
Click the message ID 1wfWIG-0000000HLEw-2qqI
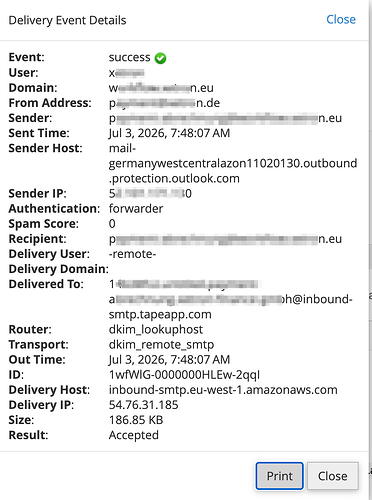tap(184, 375)
